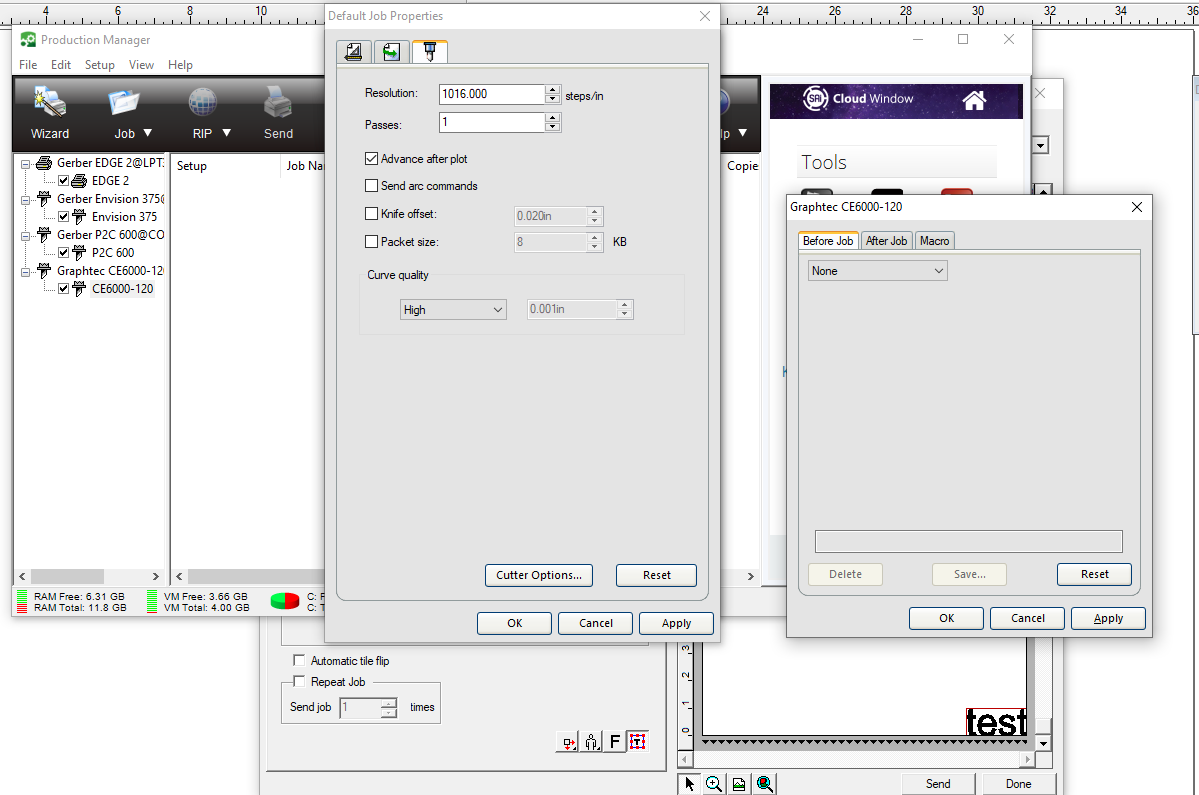
Task: Open the Edit menu
Action: 61,65
